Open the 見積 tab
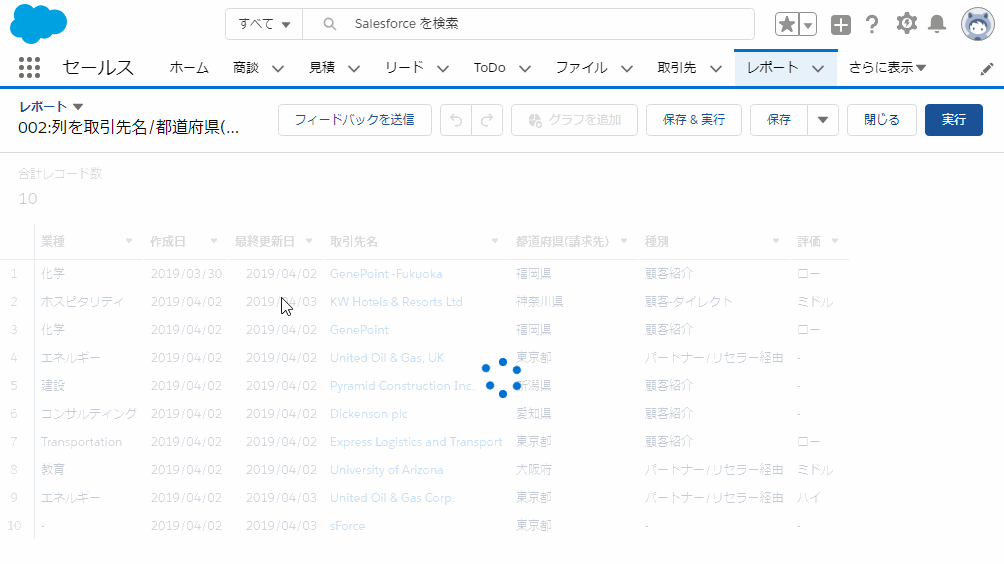1004x564 pixels. (x=322, y=67)
